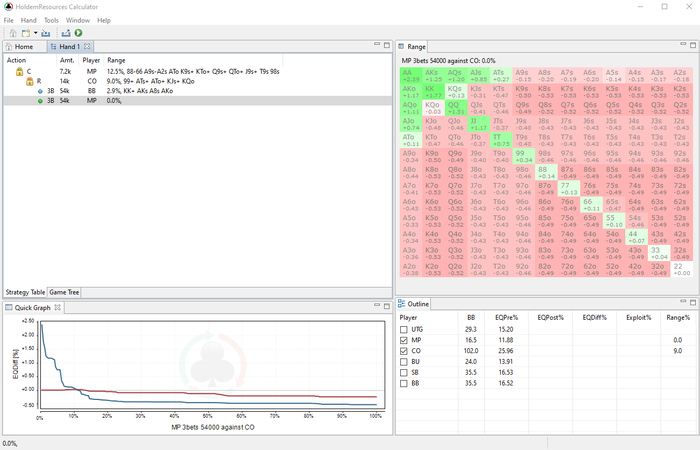Screen dimensions: 700x450
Task: Open the New hand dropdown arrow
Action: point(35,33)
